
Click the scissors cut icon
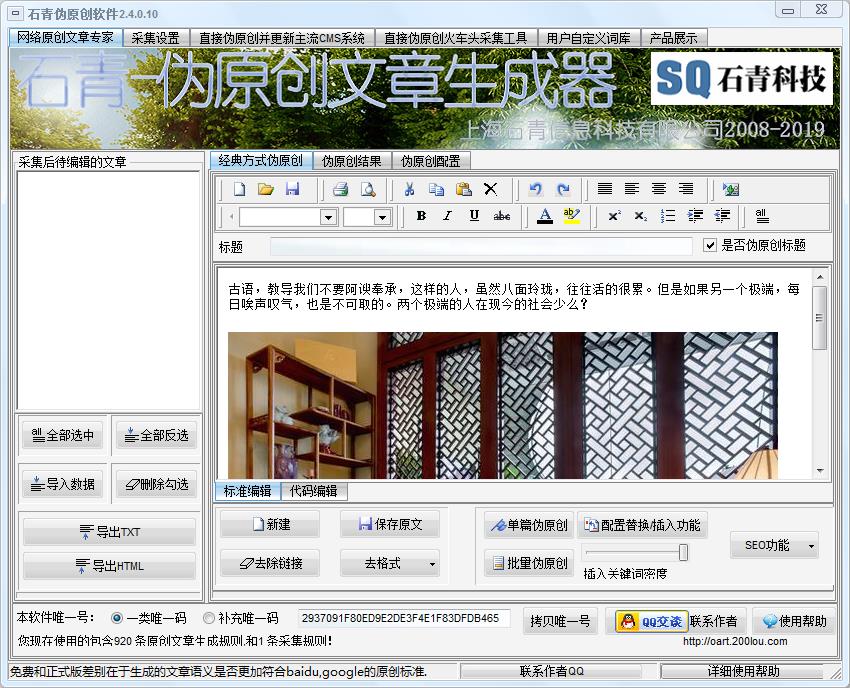409,189
